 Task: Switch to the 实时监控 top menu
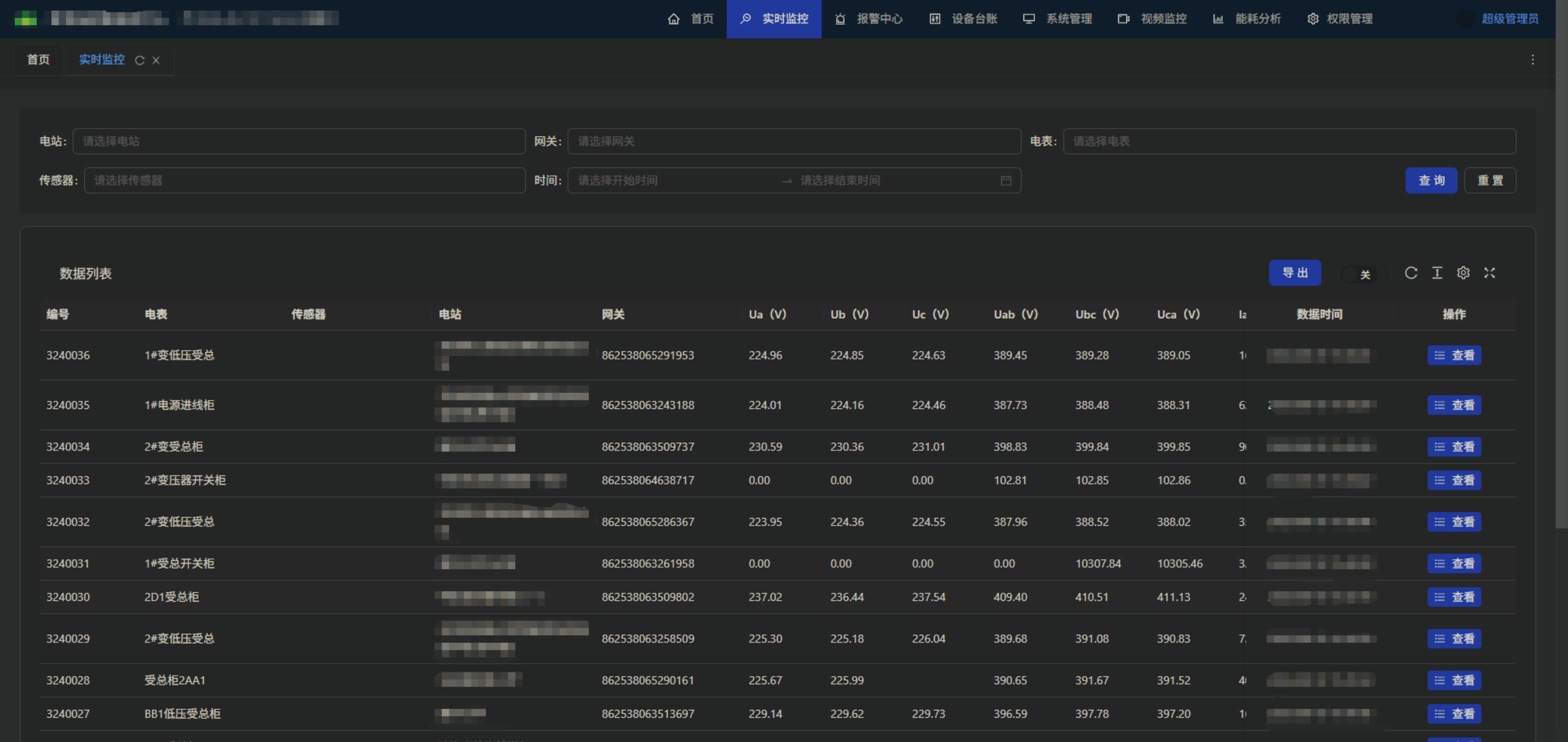point(774,19)
